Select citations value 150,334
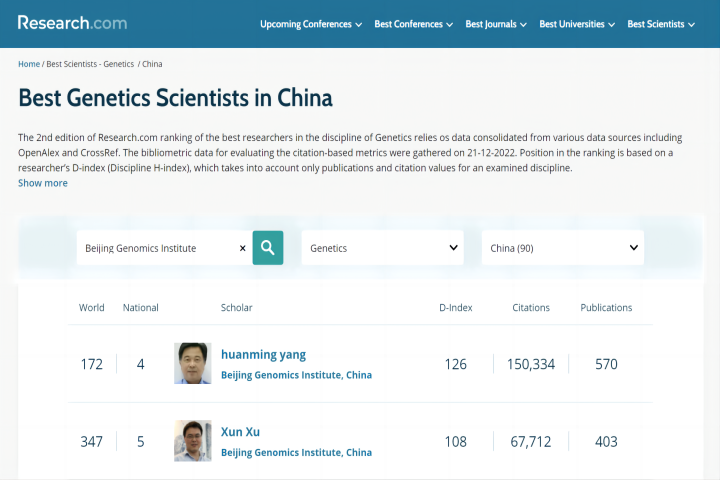Screen dimensions: 720x480 point(531,364)
